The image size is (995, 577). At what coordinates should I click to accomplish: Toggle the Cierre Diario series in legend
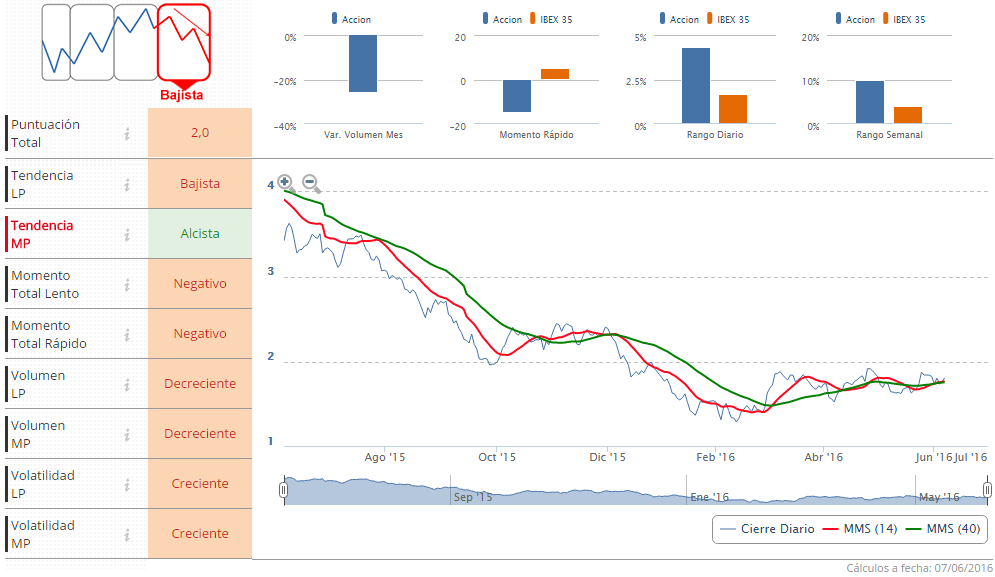768,529
